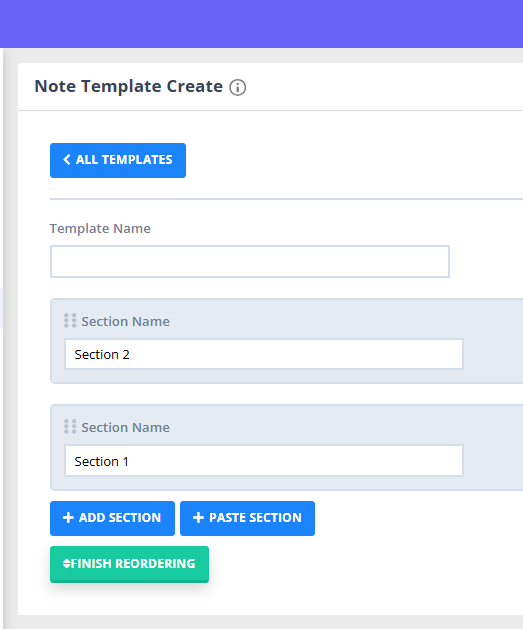Click the back chevron on All Templates
The width and height of the screenshot is (523, 629).
coord(67,160)
